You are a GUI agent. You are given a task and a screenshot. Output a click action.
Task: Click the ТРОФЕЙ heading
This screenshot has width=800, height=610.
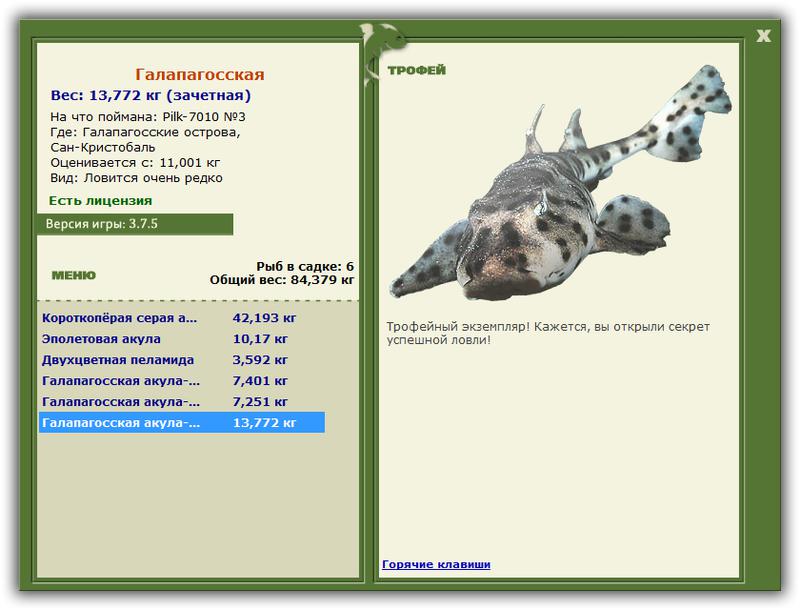click(x=416, y=70)
